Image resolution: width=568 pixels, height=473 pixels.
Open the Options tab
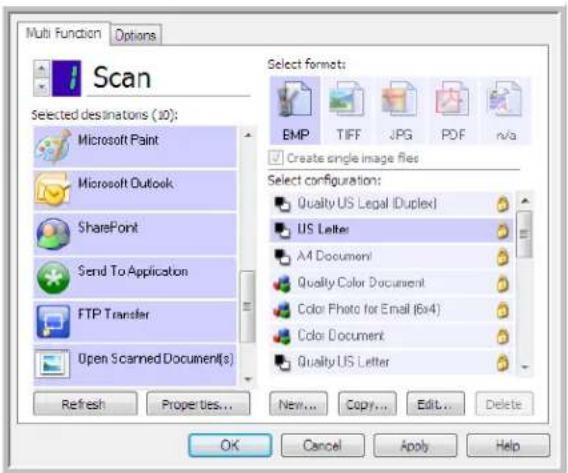[x=135, y=35]
